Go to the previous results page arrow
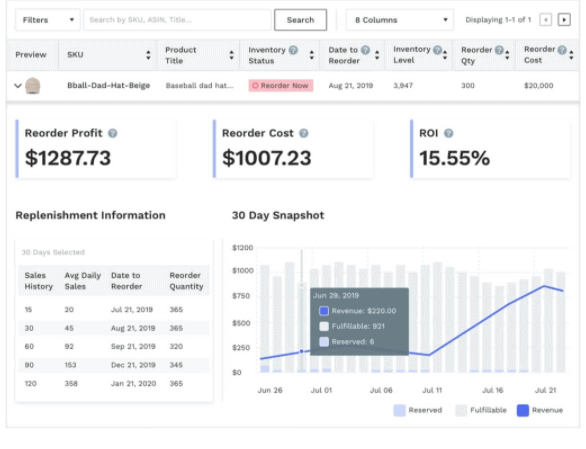586x449 pixels. (x=546, y=19)
